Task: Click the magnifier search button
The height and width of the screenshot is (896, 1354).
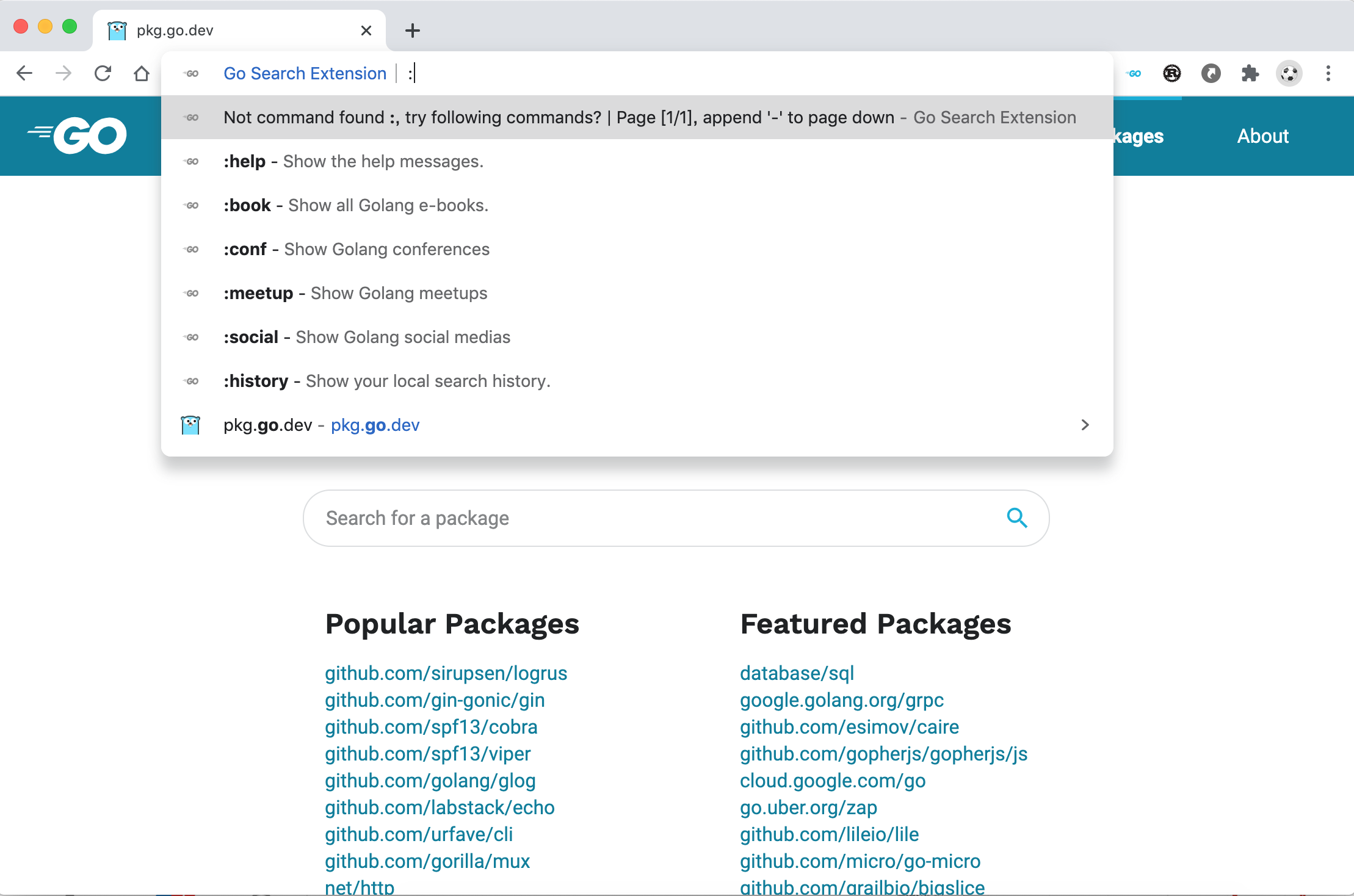Action: click(1017, 518)
